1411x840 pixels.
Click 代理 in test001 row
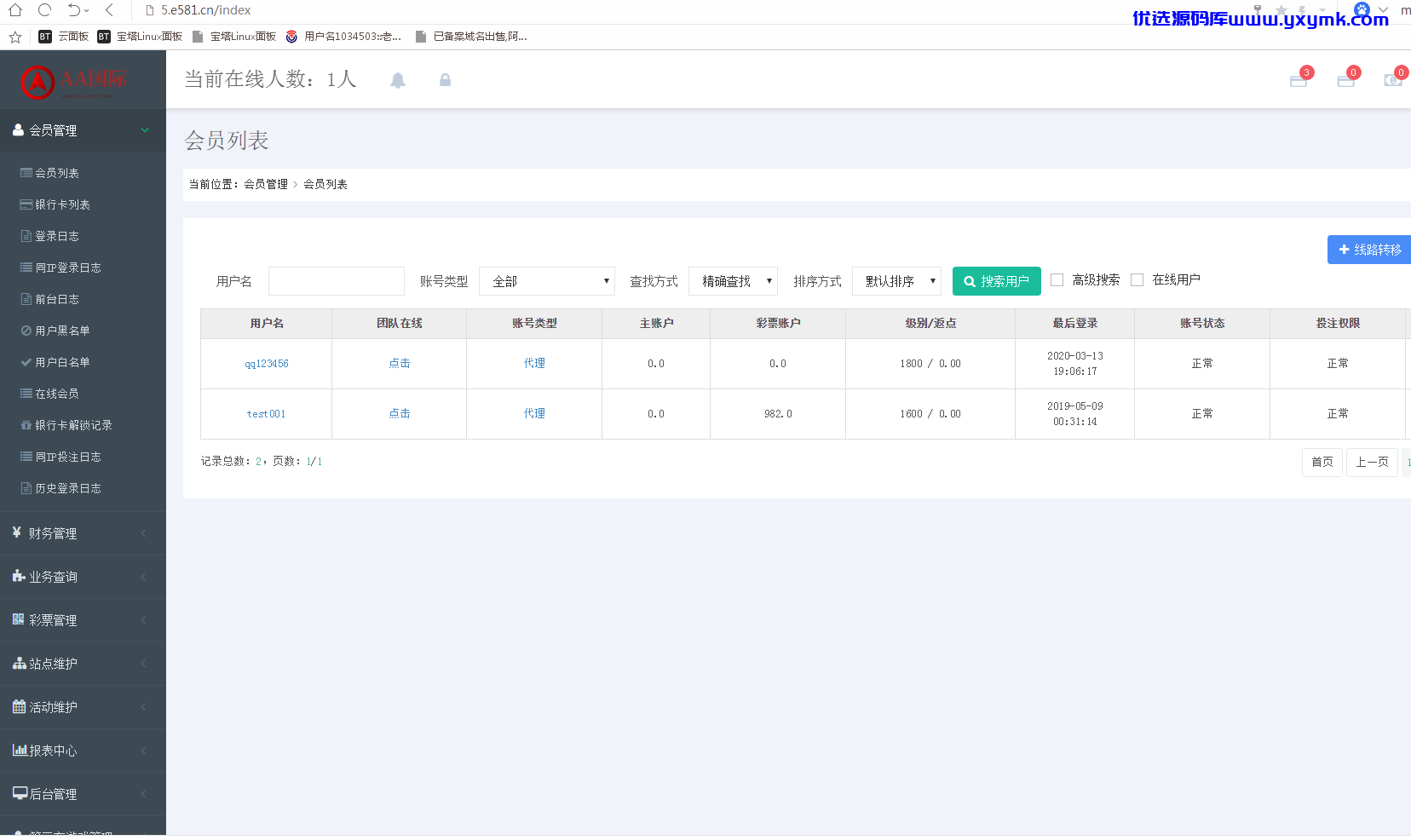pos(534,413)
